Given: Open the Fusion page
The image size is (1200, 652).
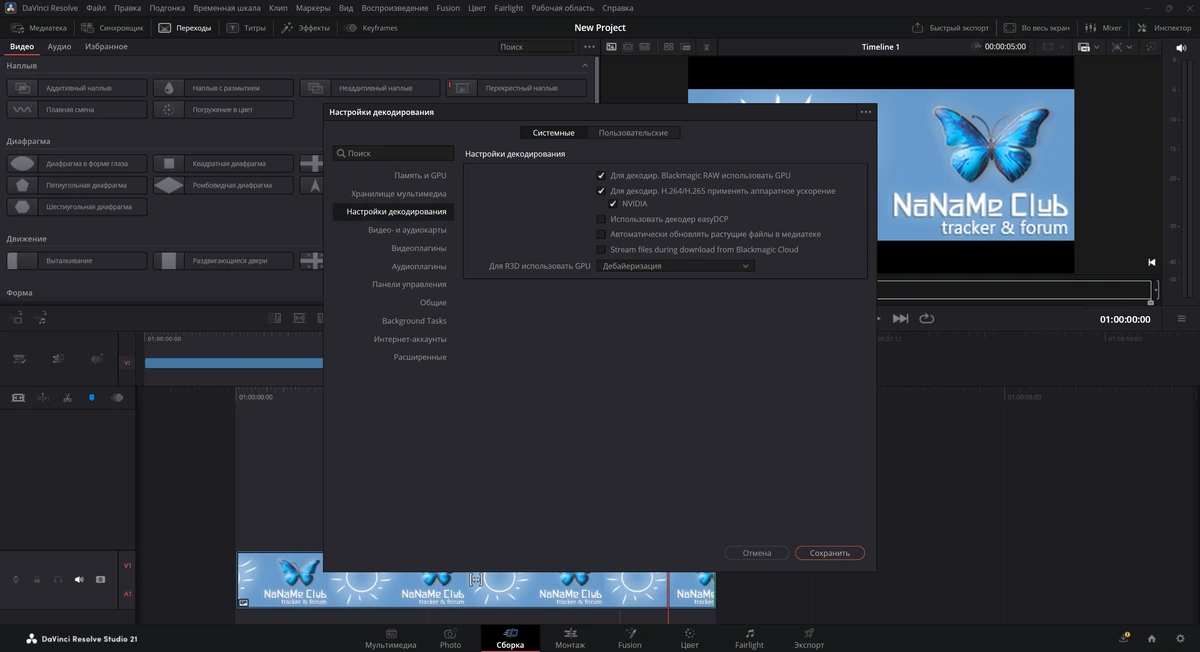Looking at the screenshot, I should [630, 638].
